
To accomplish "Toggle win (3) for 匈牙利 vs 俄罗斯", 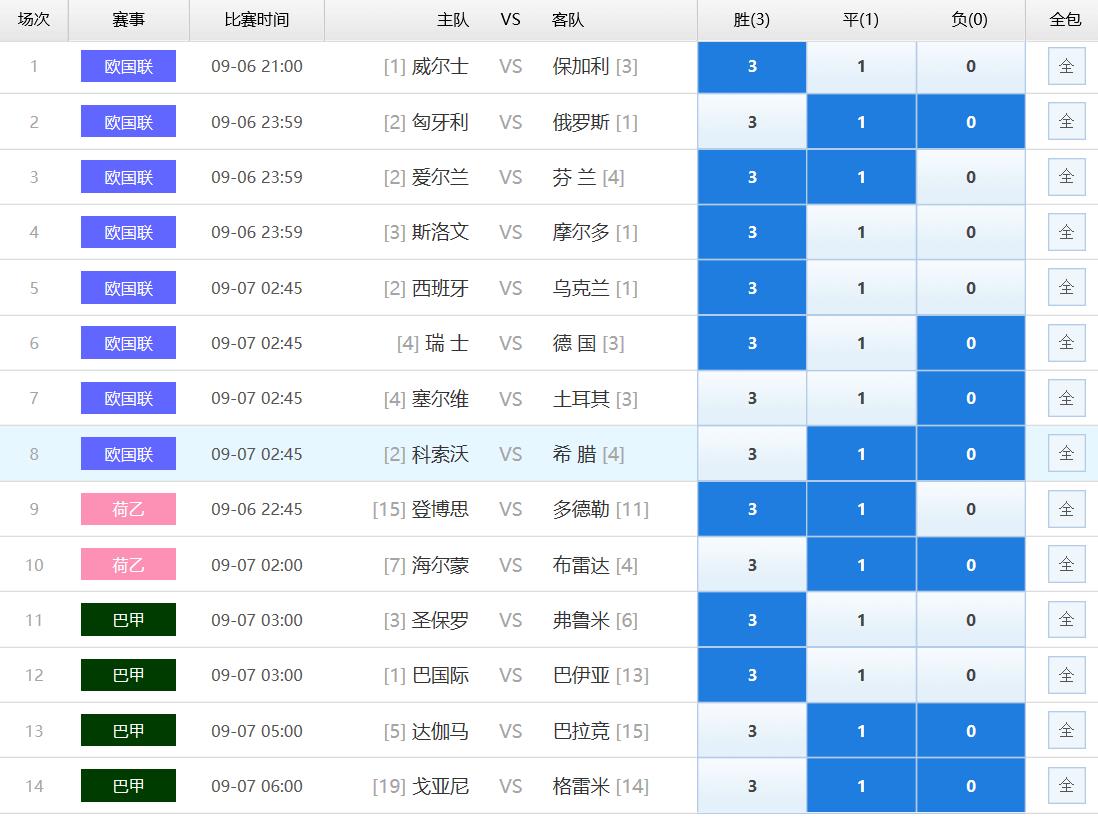I will (752, 122).
